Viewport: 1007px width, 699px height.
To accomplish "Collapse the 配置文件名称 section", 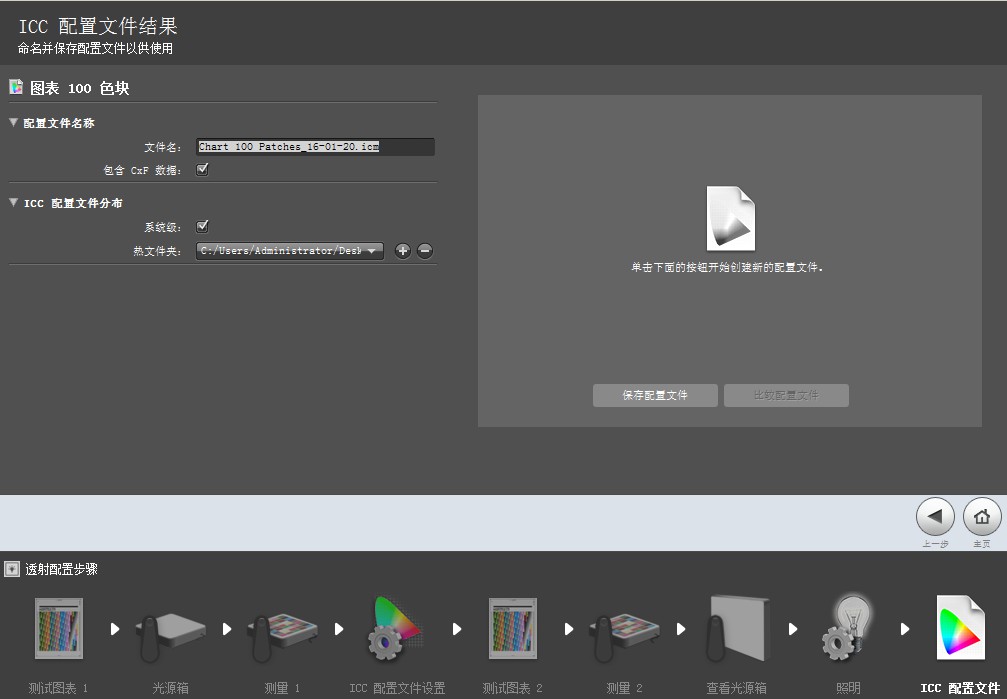I will click(14, 123).
